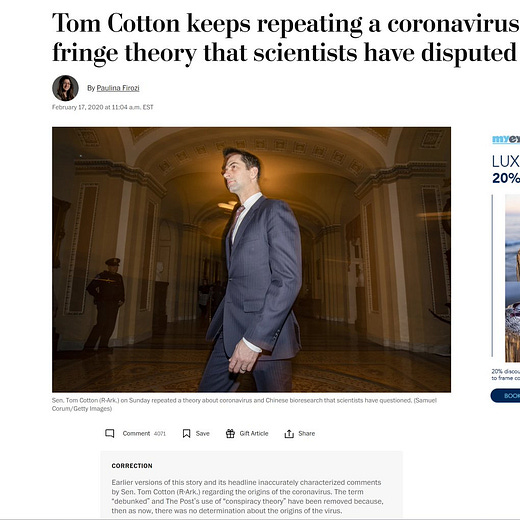Click the photo caption crediting Samuel Corum
520x520 pixels.
pyautogui.click(x=244, y=404)
